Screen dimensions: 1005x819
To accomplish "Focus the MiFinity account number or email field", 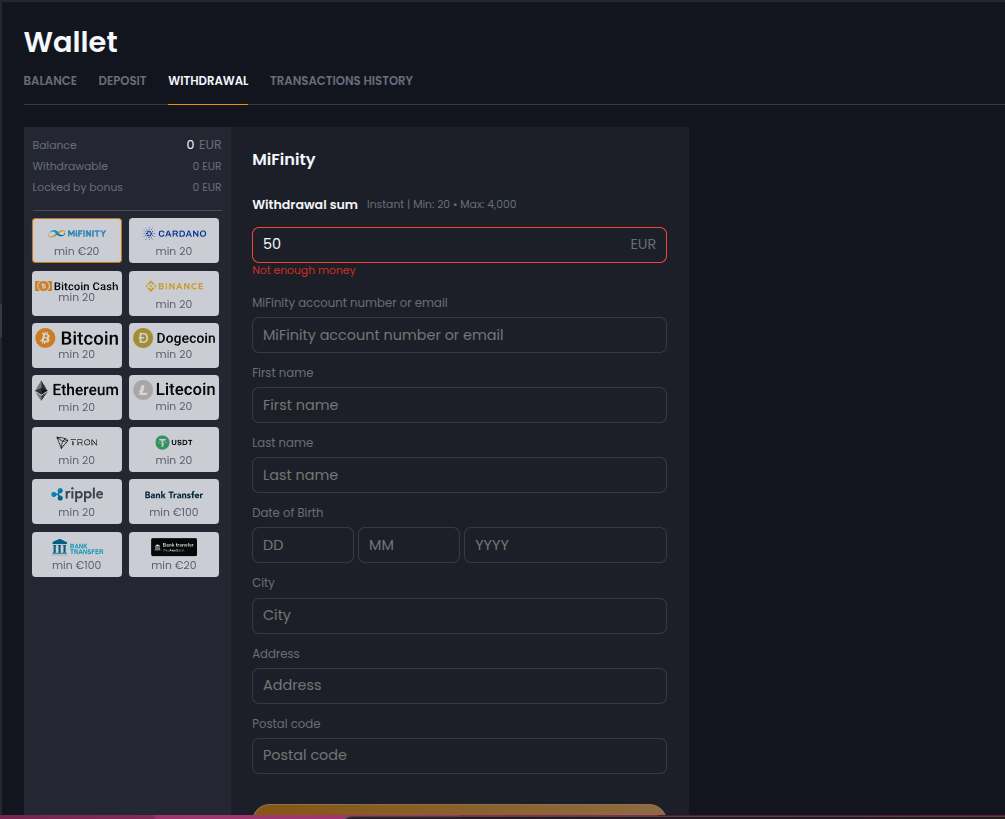I will click(x=459, y=335).
